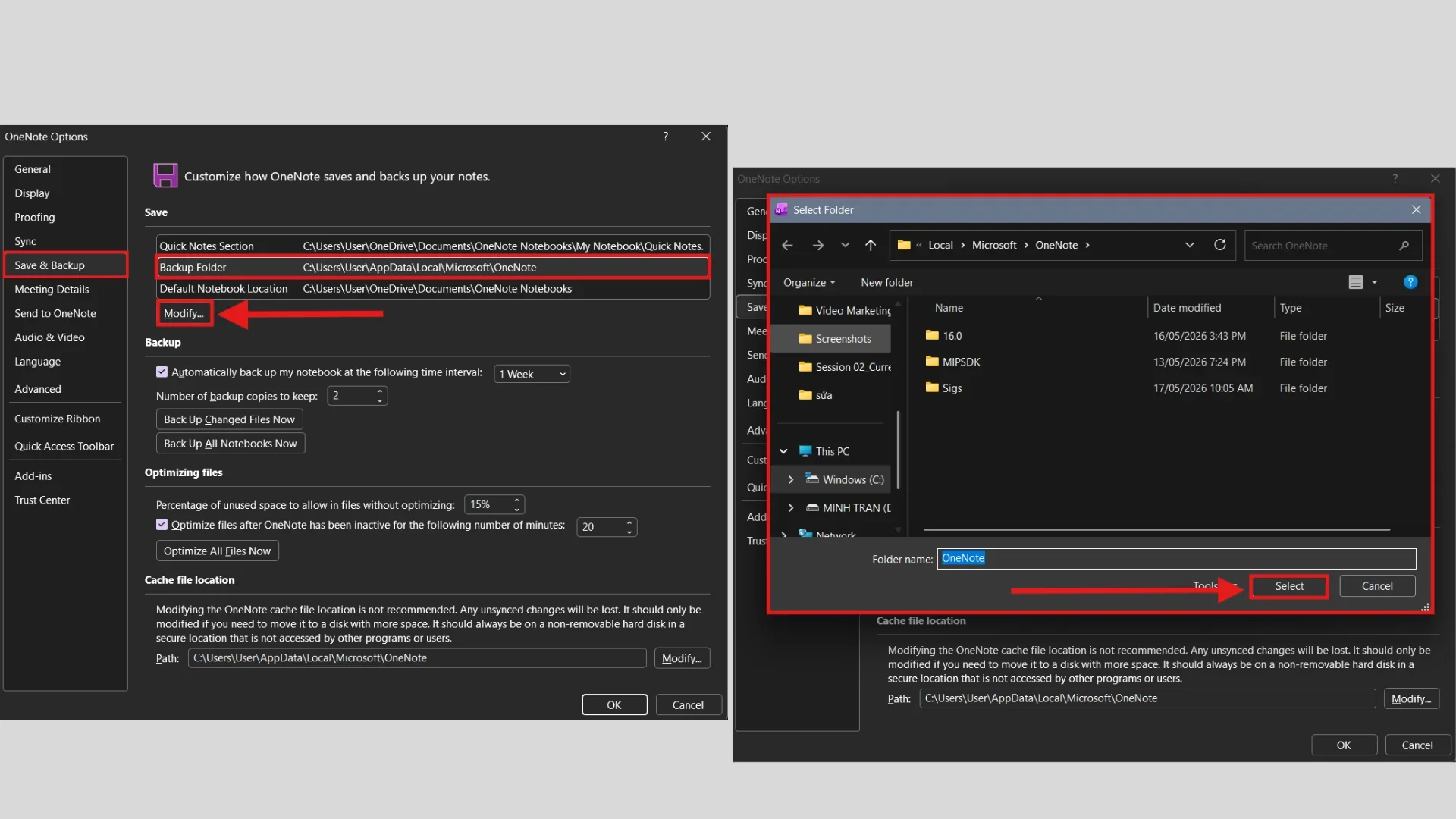
Task: Click Back Up Changed Files Now
Action: [229, 419]
